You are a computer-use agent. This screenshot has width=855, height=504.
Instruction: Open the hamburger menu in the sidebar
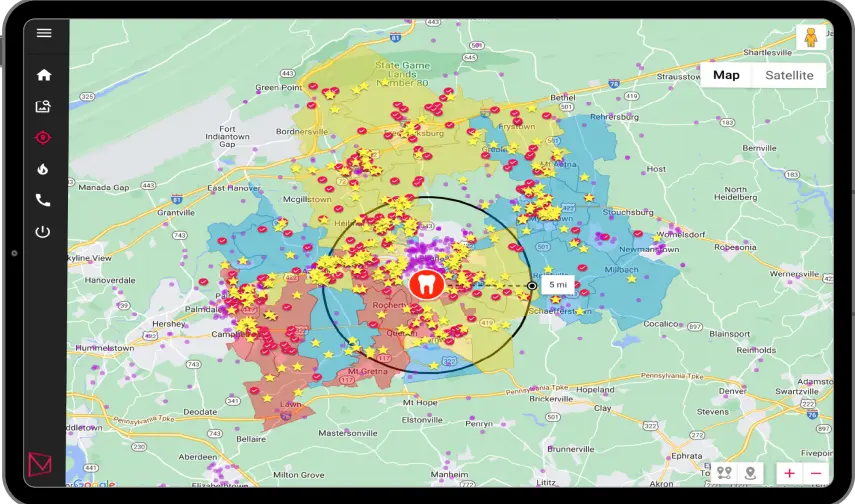[x=44, y=33]
